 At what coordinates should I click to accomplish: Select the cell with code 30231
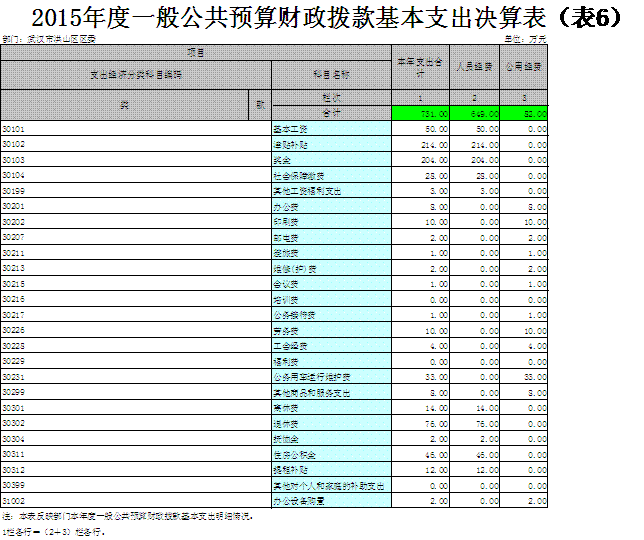click(x=15, y=377)
